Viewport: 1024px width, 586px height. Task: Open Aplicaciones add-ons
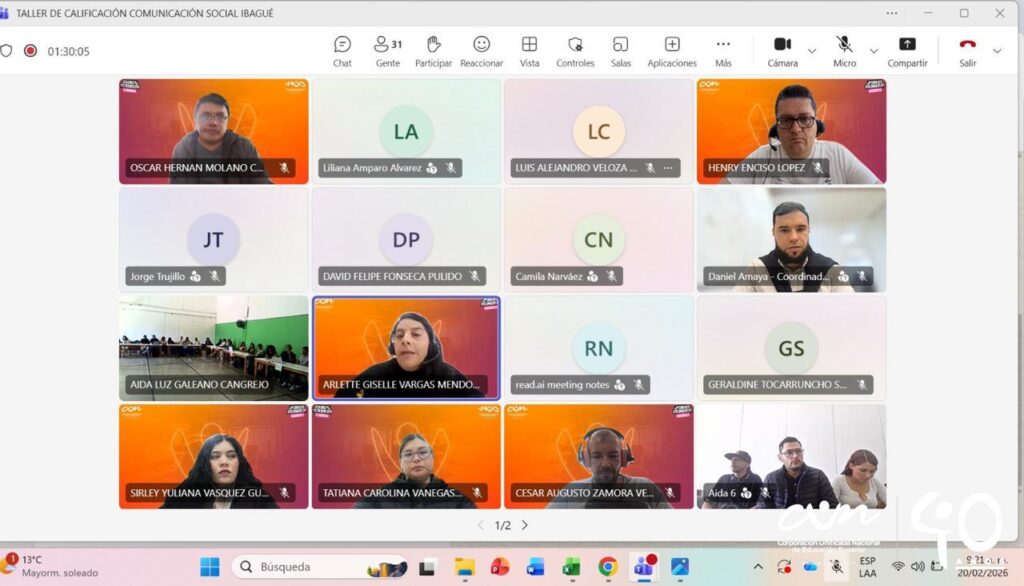[672, 51]
